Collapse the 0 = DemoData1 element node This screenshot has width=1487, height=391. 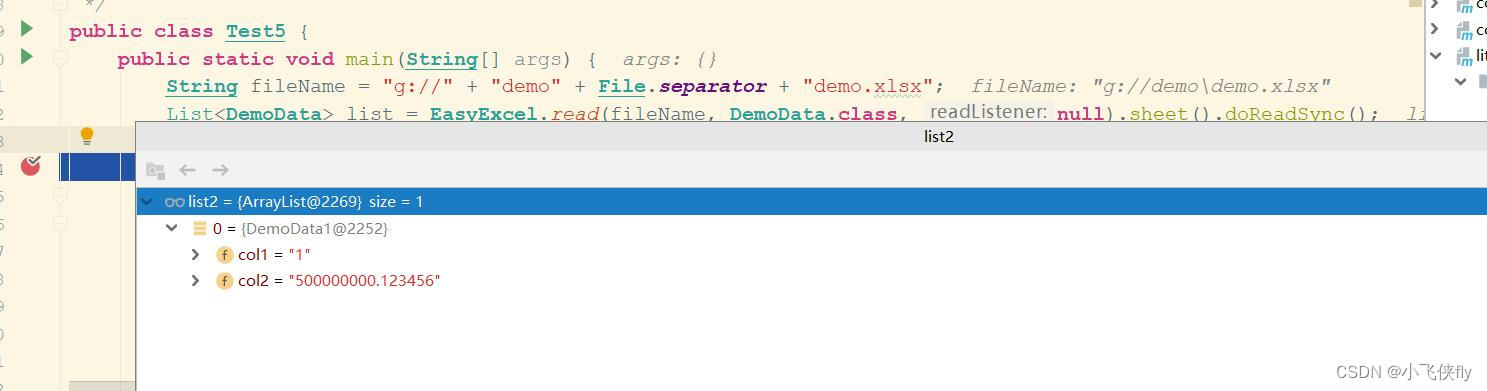tap(172, 229)
